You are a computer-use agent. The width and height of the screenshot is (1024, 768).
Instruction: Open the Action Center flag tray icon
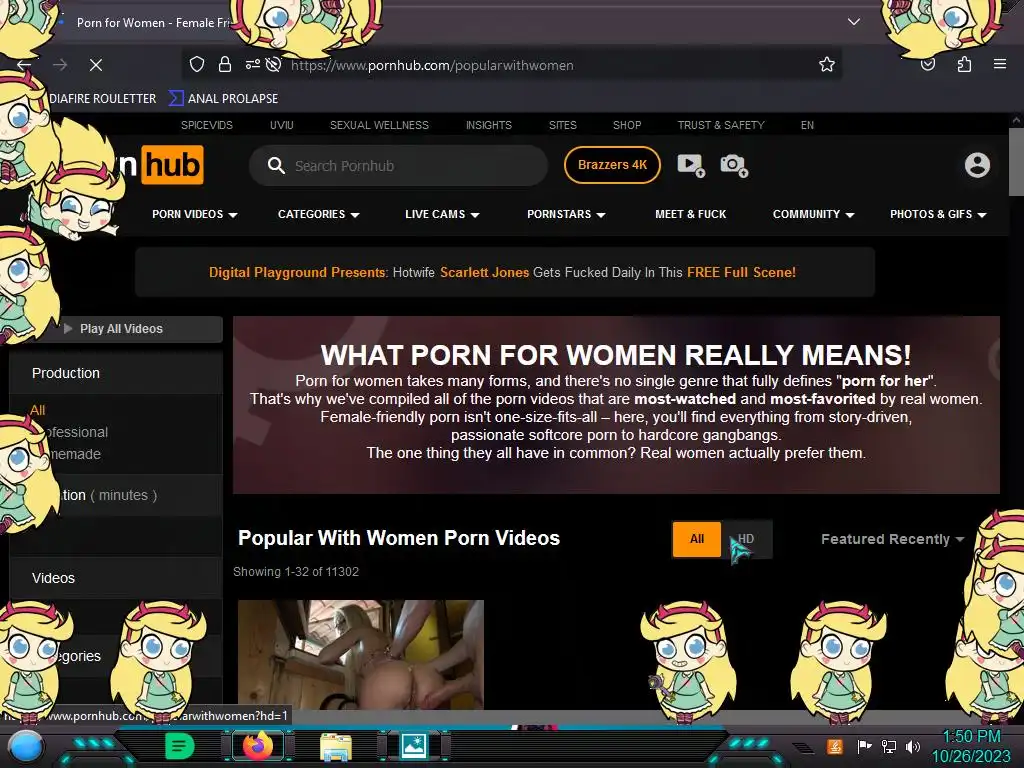864,746
